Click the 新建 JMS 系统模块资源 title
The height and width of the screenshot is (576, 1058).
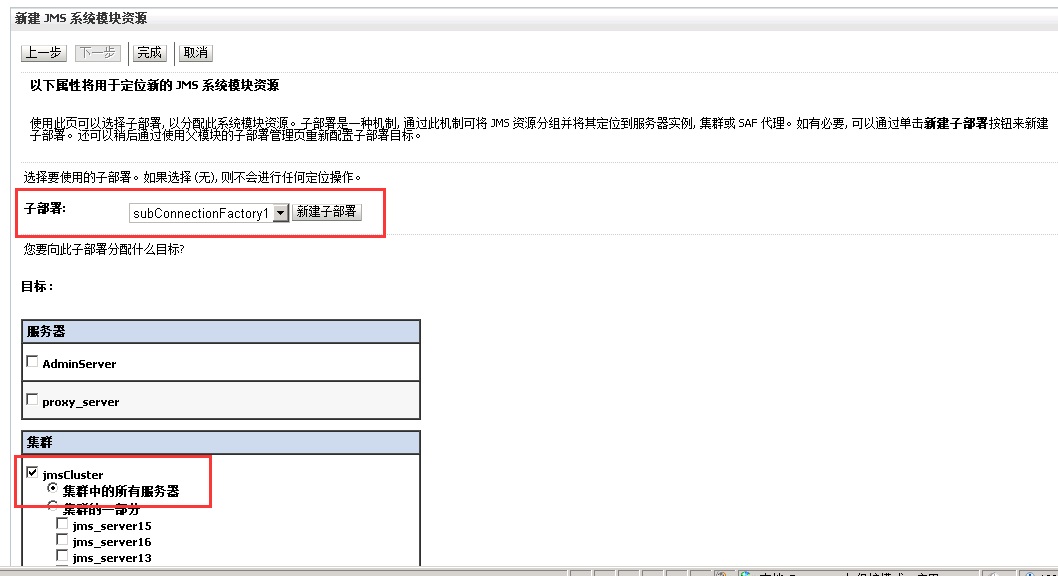click(x=81, y=18)
